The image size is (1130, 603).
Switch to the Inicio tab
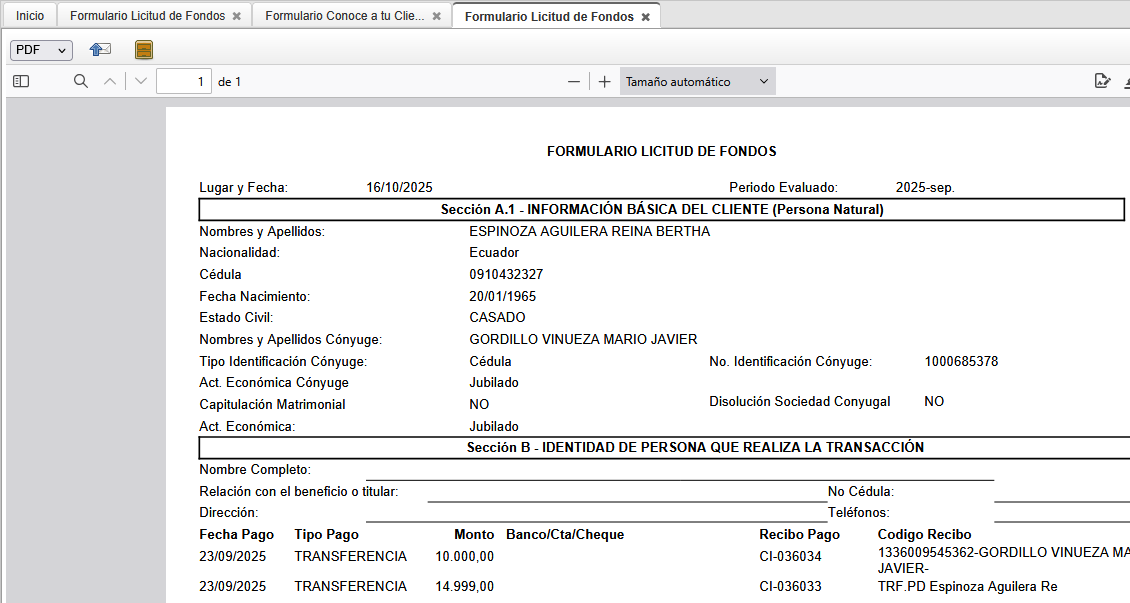pos(30,16)
